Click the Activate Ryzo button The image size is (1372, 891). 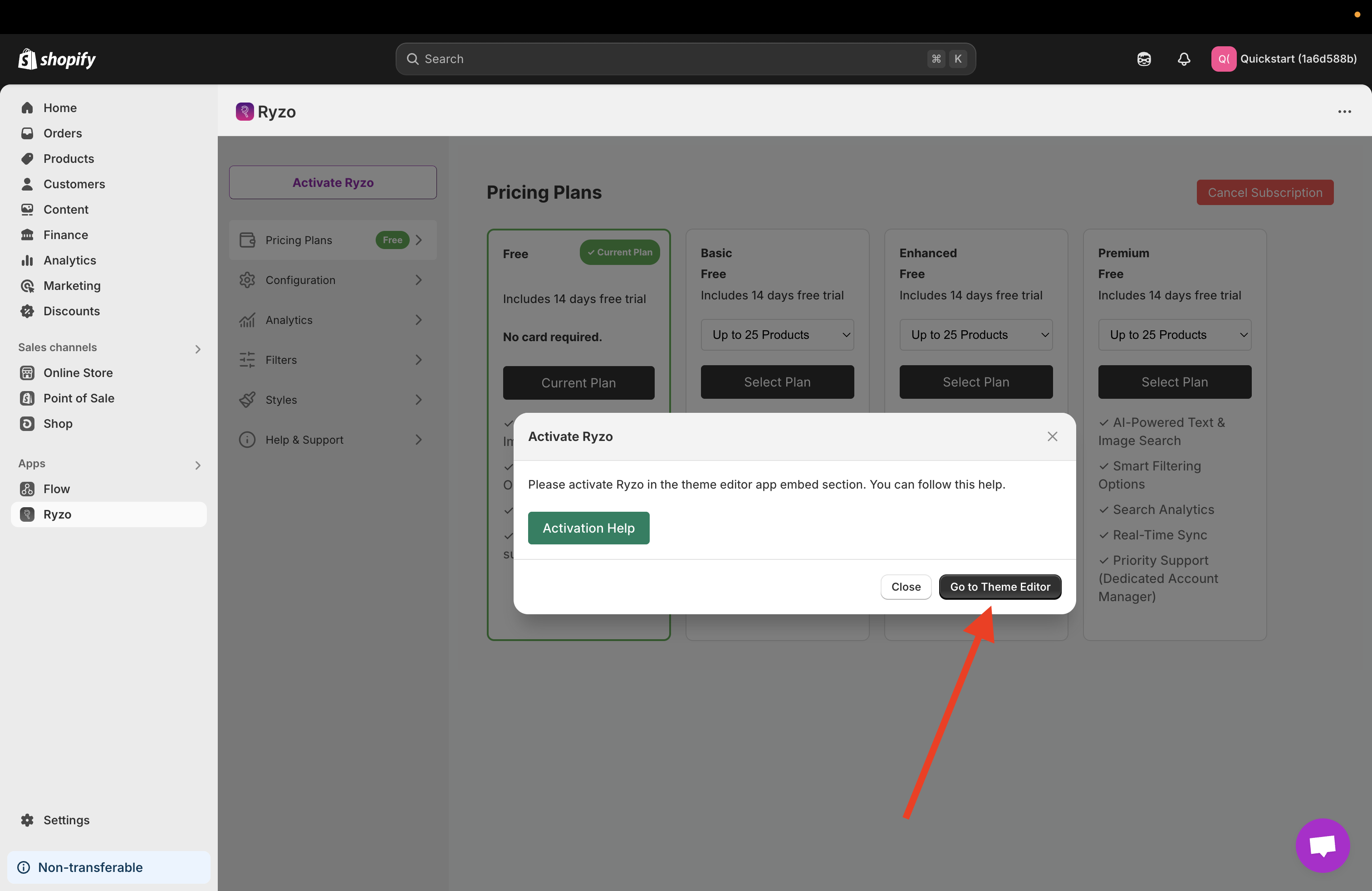(x=333, y=182)
